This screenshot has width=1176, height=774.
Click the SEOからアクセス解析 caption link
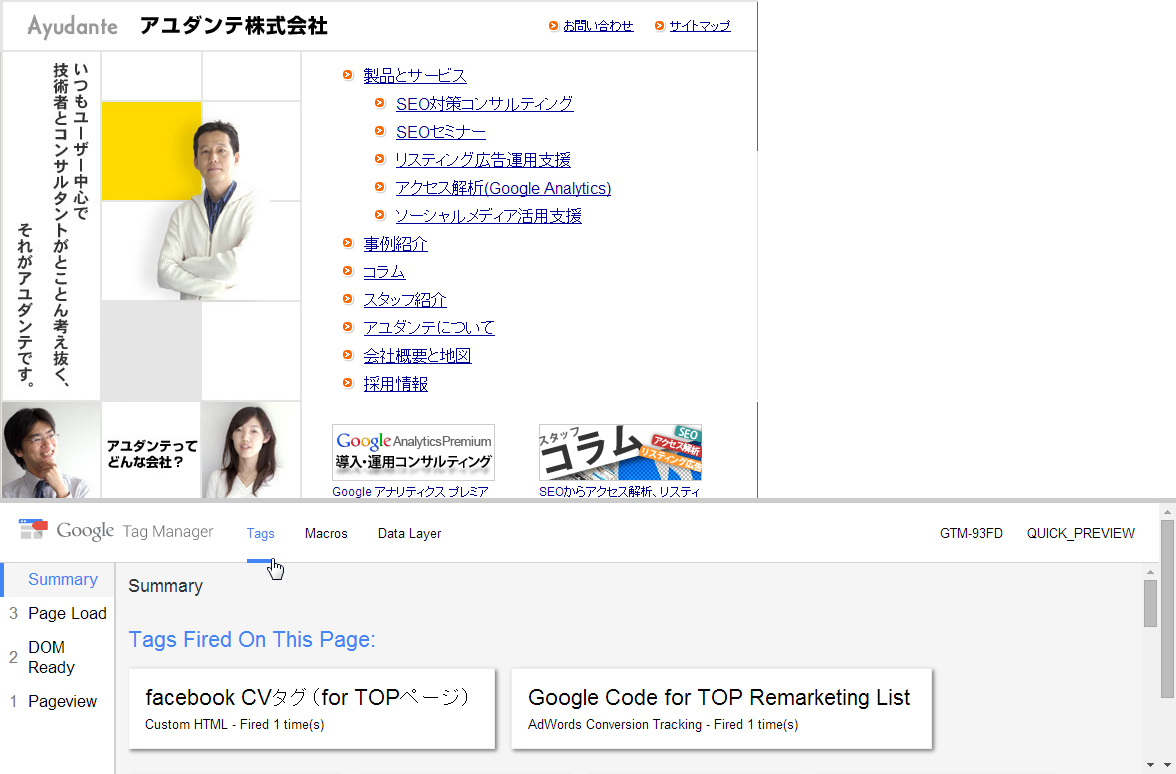[x=620, y=491]
